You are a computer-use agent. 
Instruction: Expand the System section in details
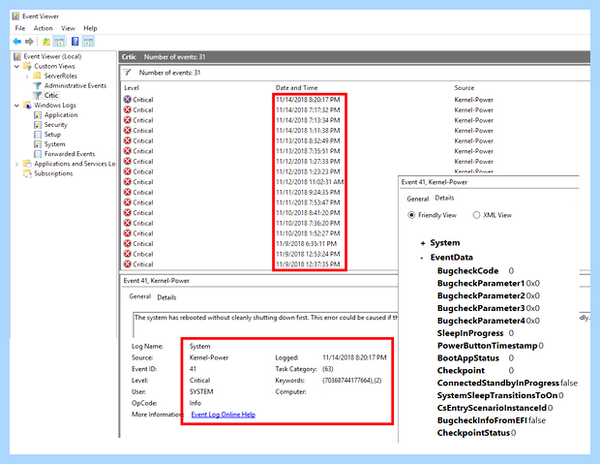point(423,243)
